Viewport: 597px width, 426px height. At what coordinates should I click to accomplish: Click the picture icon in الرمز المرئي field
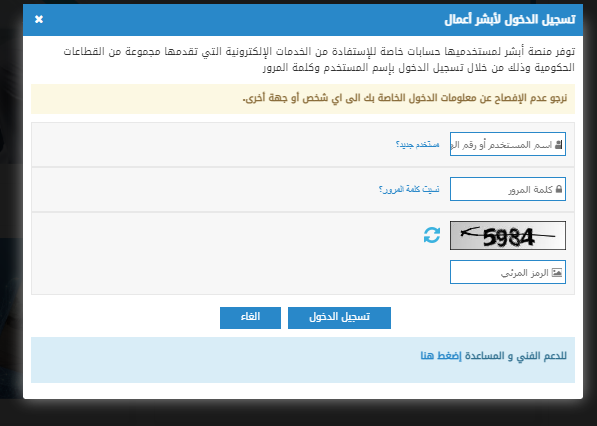pyautogui.click(x=557, y=272)
